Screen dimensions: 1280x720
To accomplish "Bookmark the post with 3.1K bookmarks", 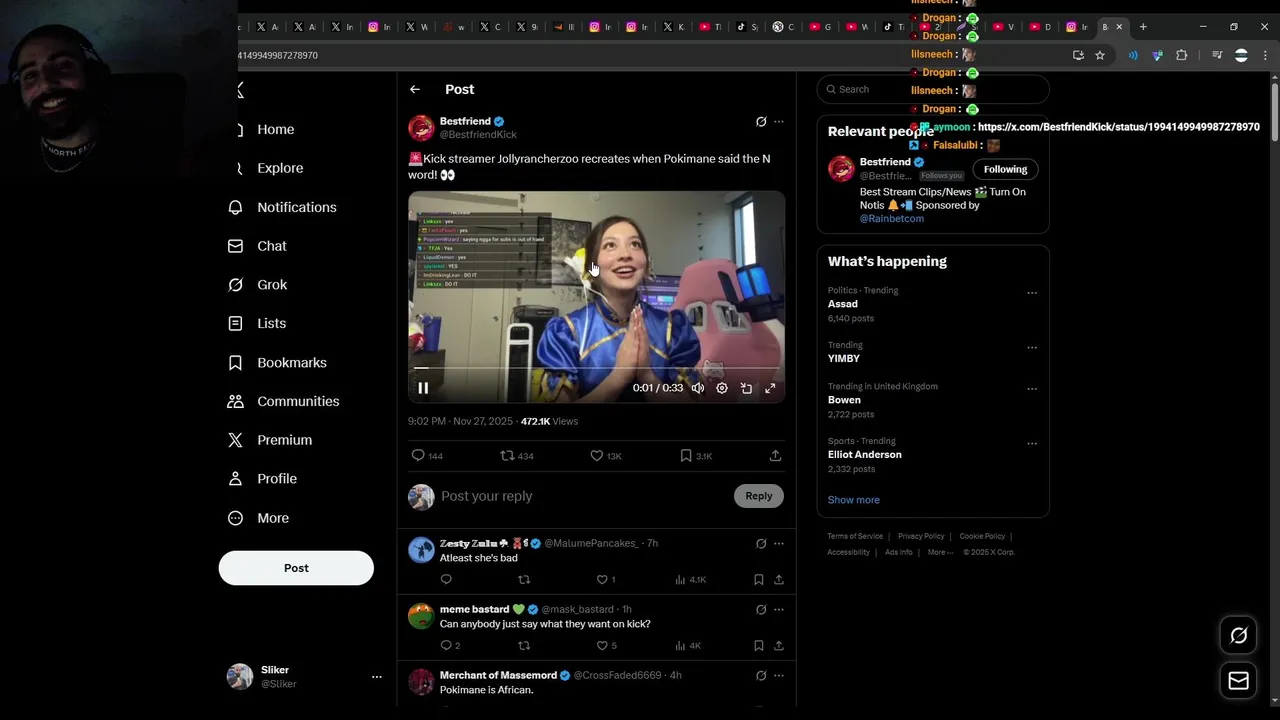I will click(686, 456).
